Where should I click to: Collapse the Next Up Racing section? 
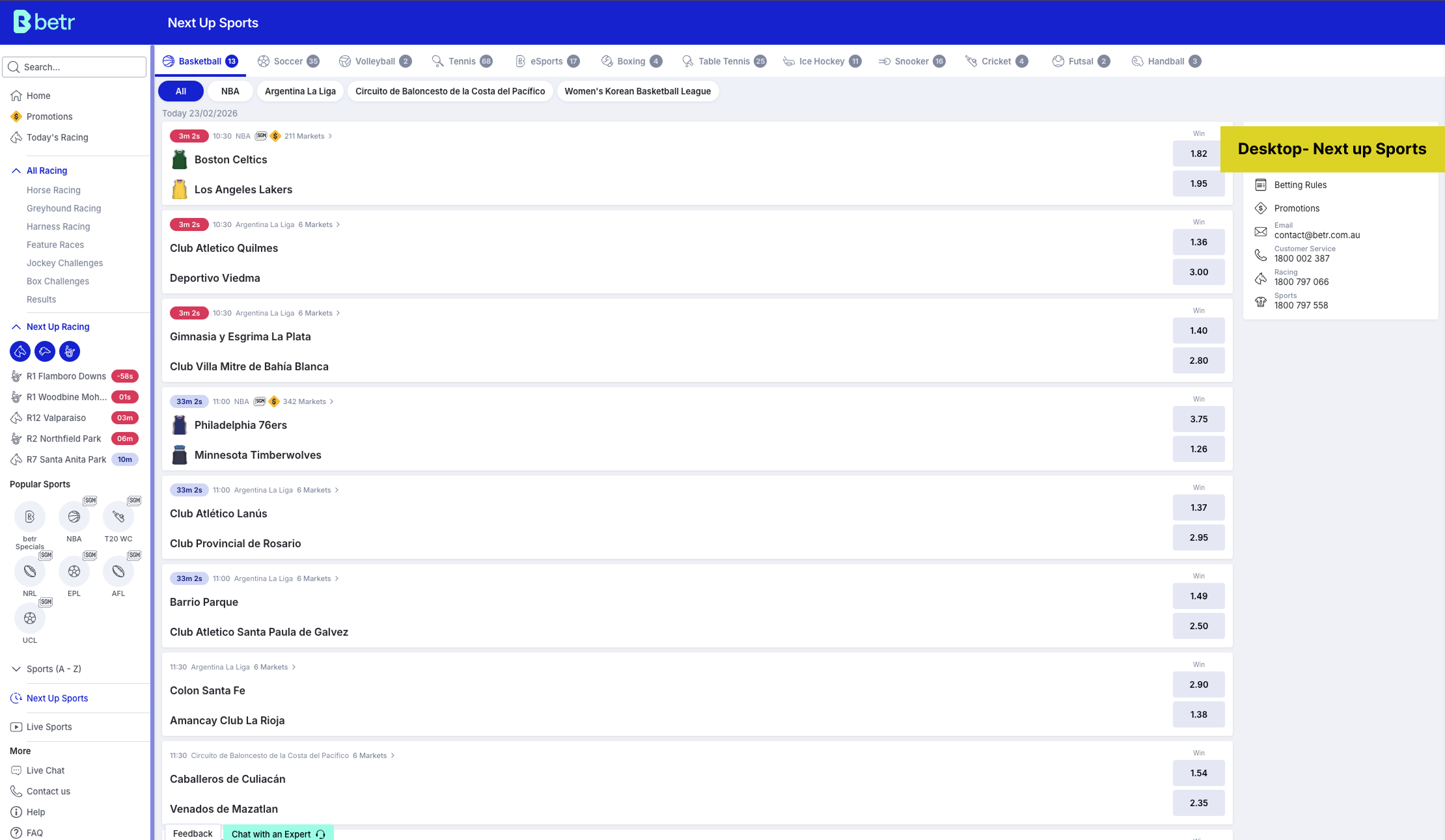[x=16, y=327]
